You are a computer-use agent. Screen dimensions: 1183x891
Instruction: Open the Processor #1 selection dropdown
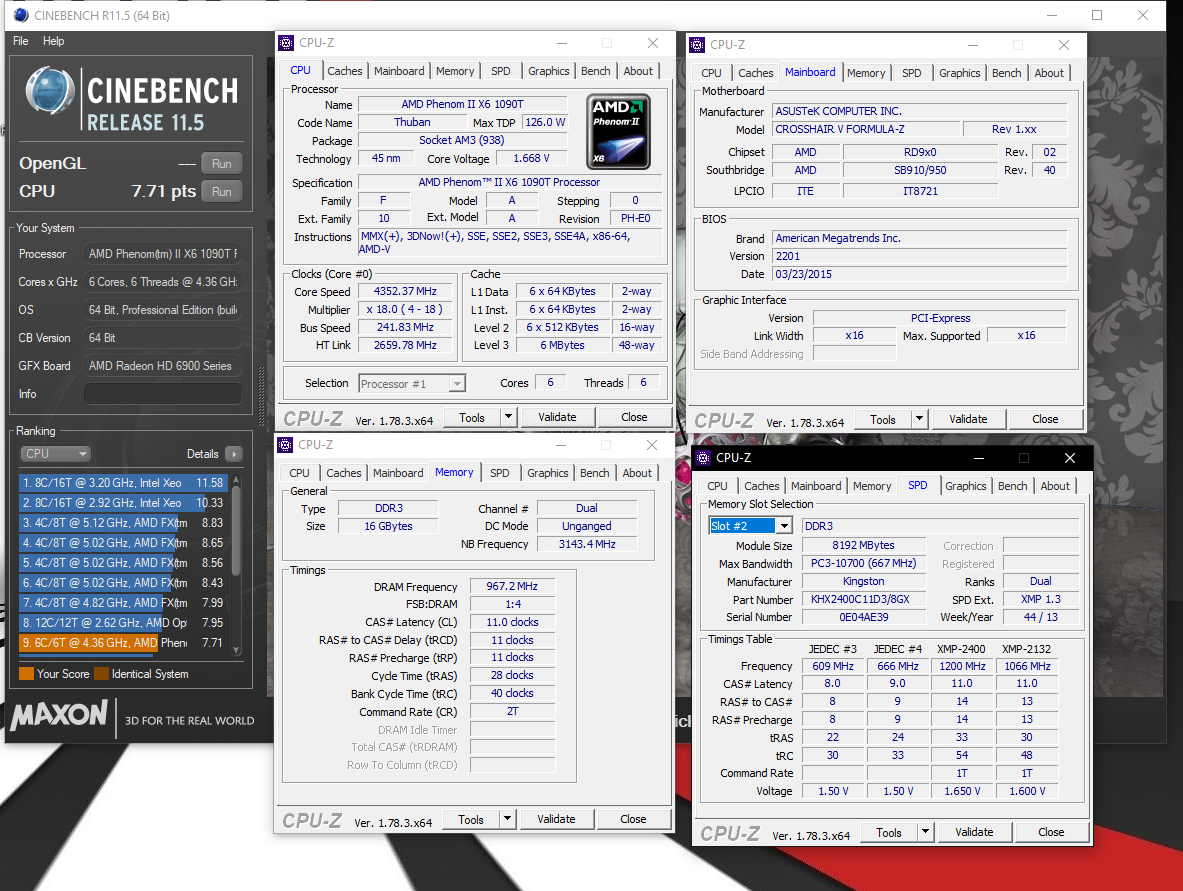coord(412,384)
